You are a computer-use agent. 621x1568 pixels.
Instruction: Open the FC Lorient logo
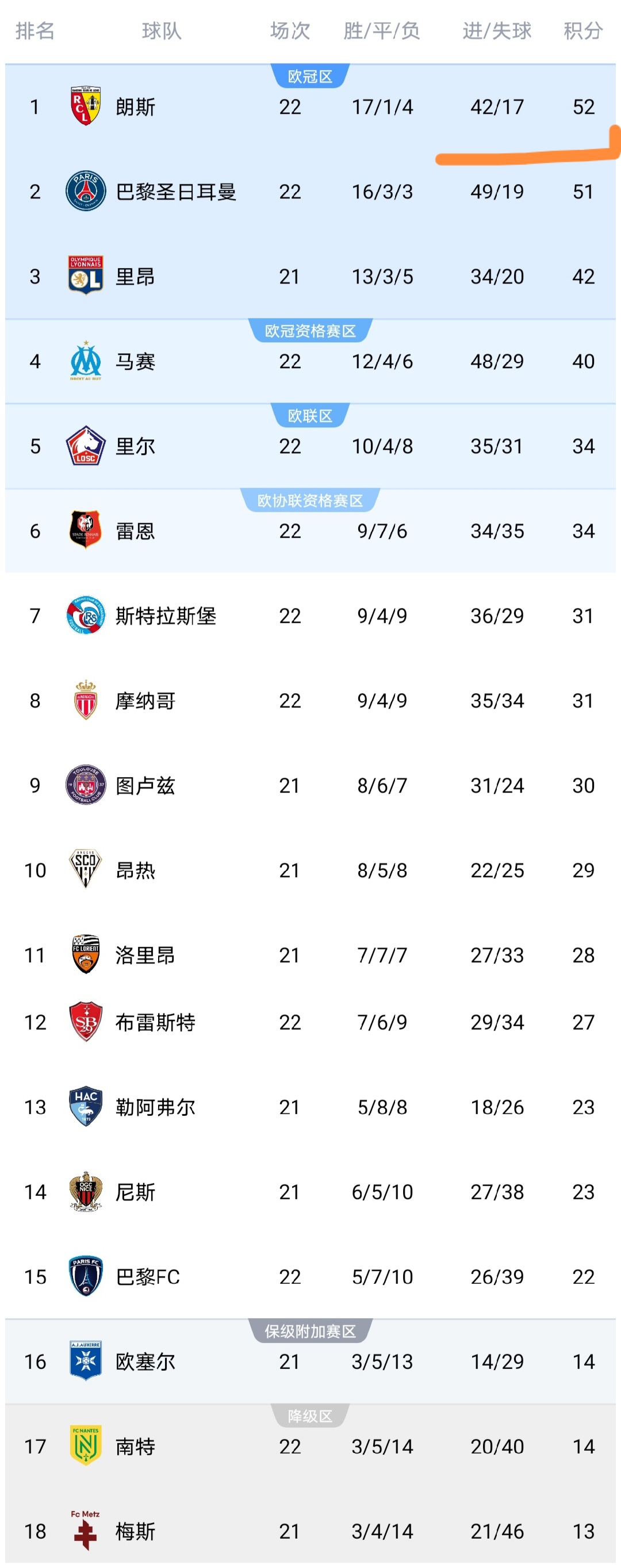click(x=86, y=954)
